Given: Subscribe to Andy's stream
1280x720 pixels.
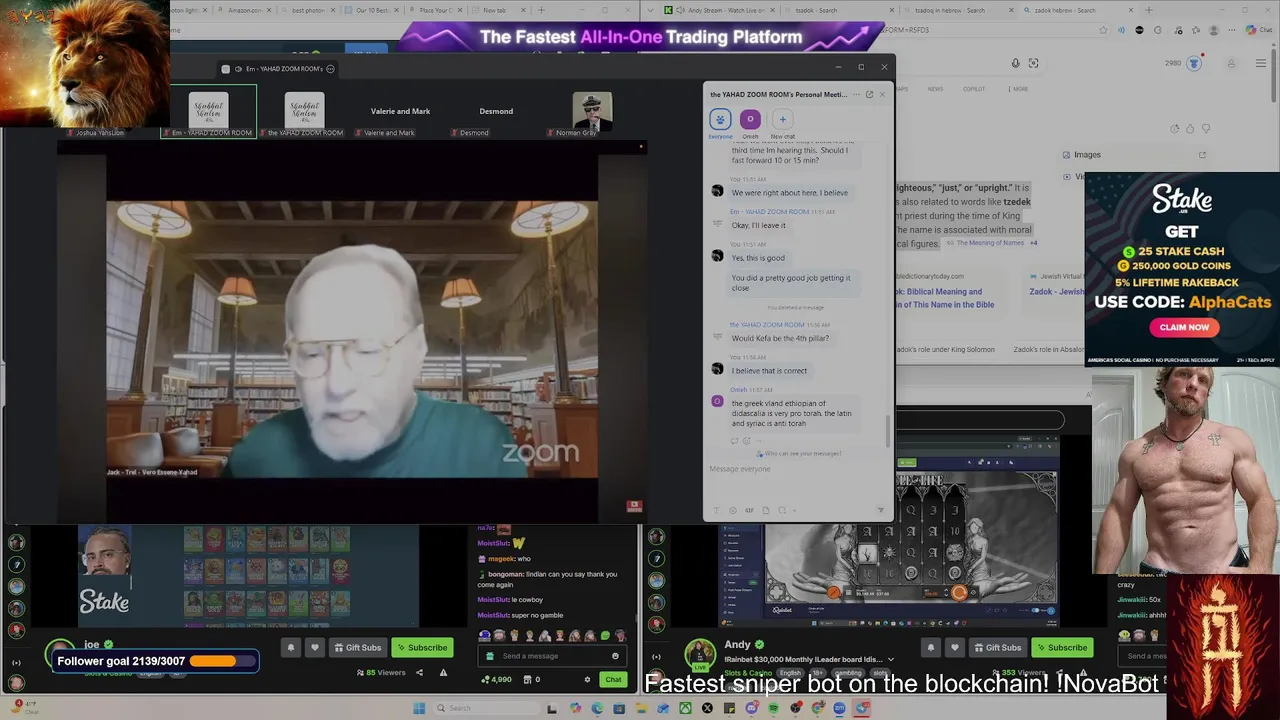Looking at the screenshot, I should point(1060,647).
